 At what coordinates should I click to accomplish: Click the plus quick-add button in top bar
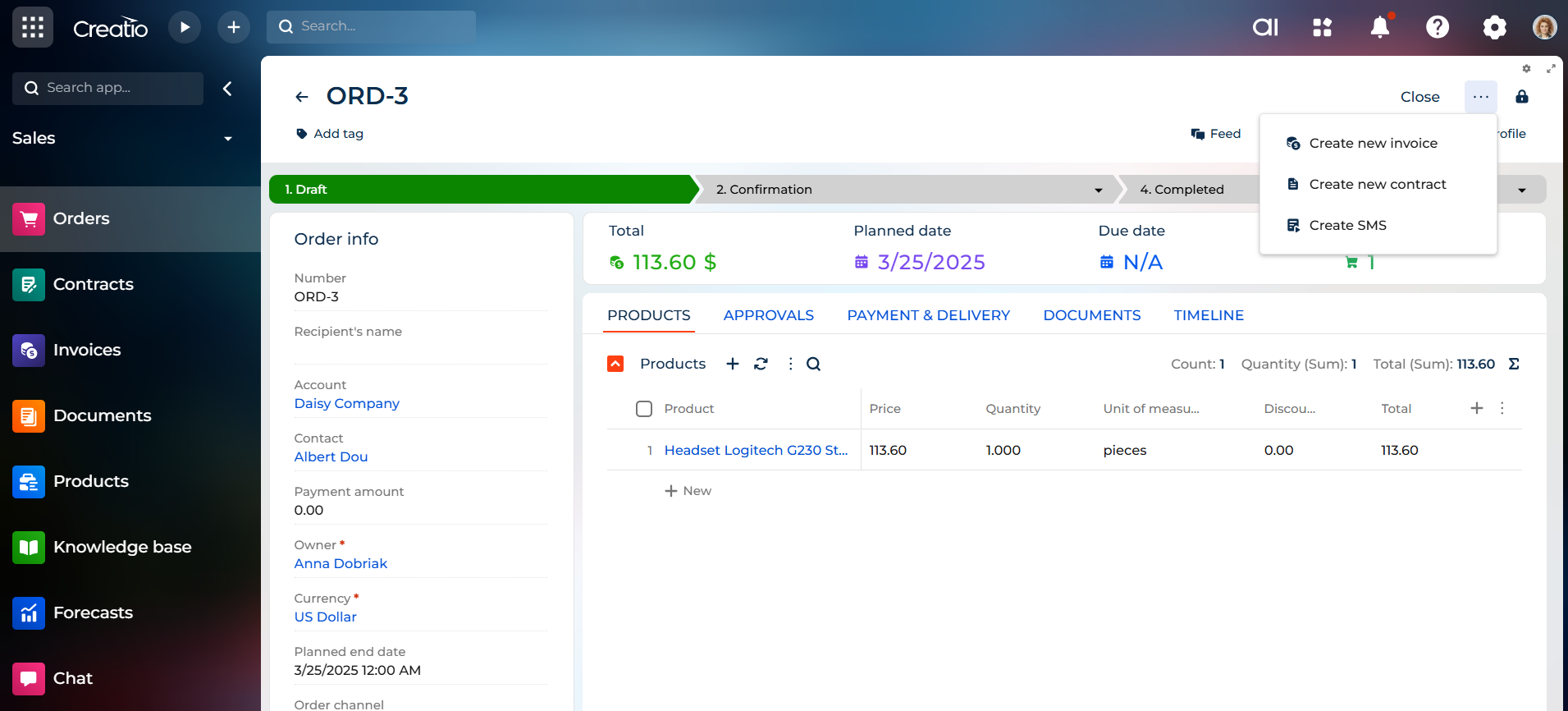[234, 27]
